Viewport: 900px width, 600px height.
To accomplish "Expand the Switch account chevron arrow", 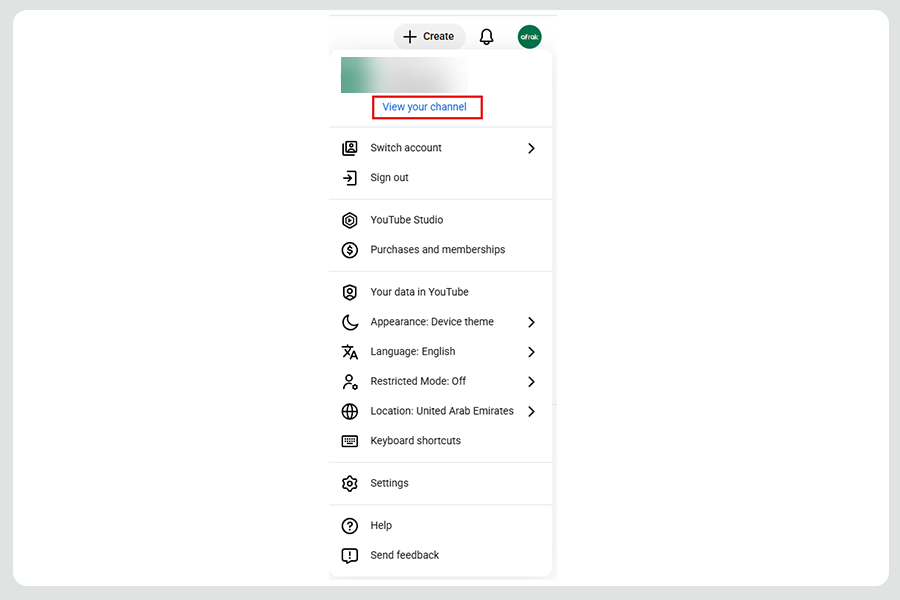I will pos(531,148).
